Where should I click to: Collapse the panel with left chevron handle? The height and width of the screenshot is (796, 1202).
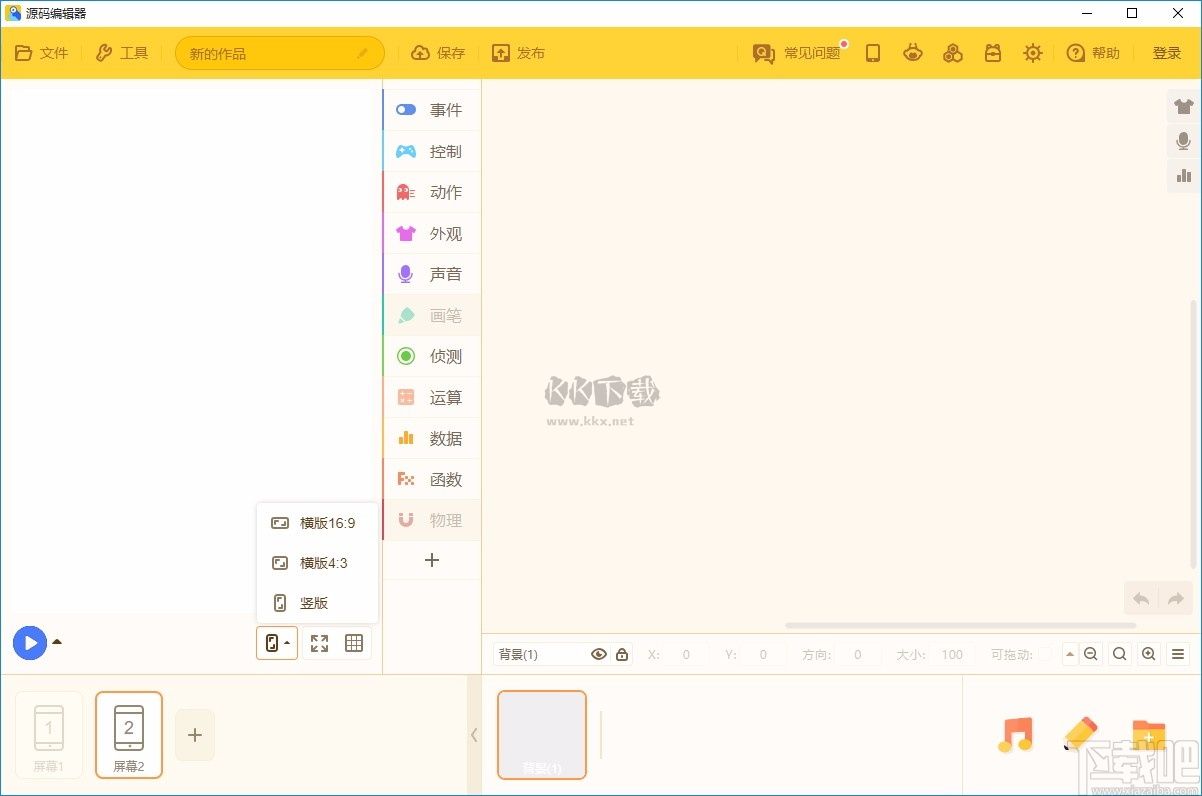[474, 735]
